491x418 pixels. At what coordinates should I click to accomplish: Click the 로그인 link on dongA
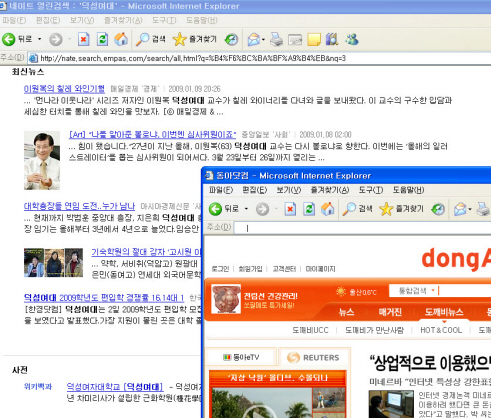[220, 269]
